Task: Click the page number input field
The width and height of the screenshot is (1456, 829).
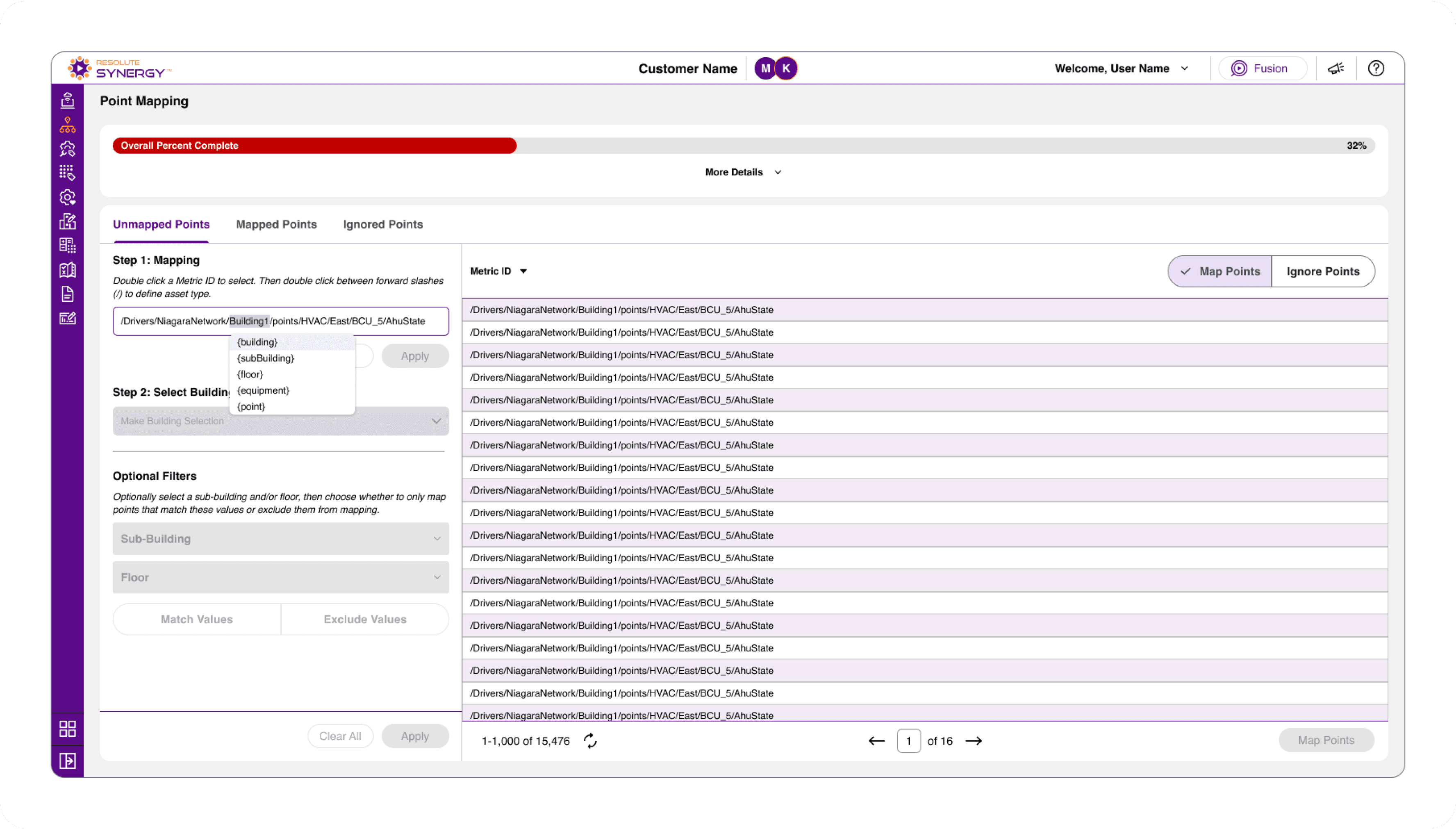Action: [x=908, y=741]
